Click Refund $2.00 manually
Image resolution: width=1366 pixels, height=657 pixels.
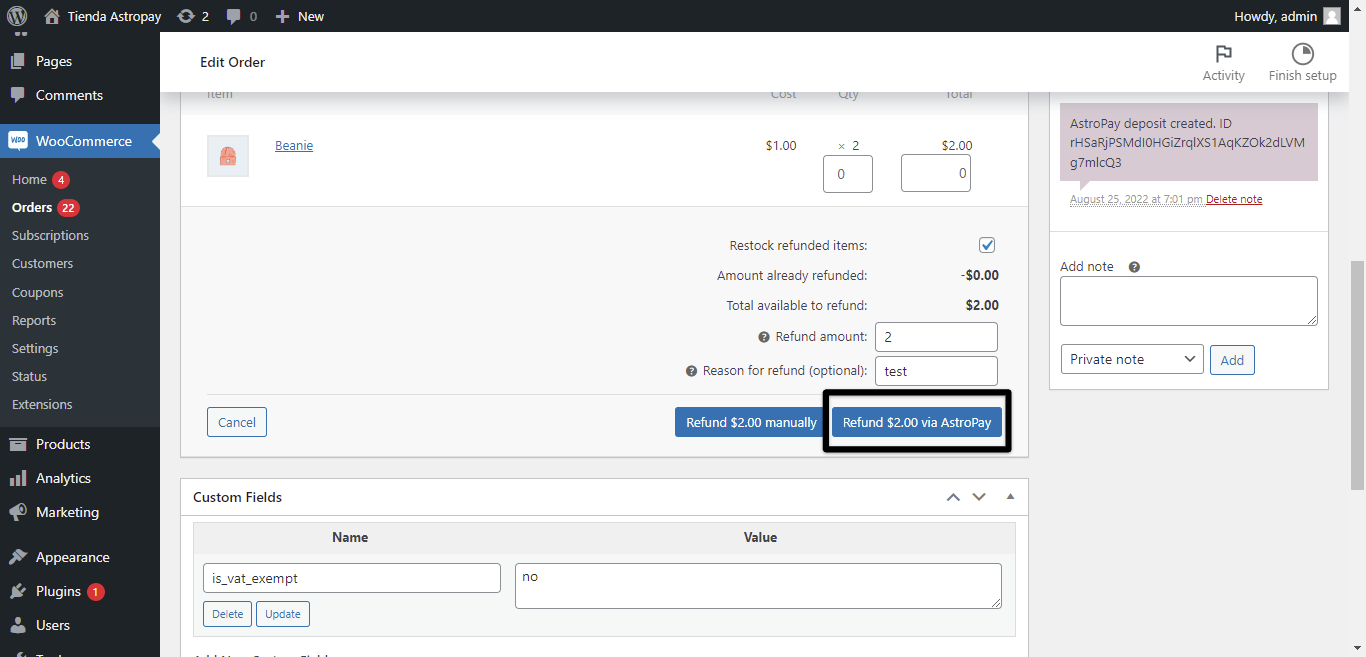(x=751, y=422)
